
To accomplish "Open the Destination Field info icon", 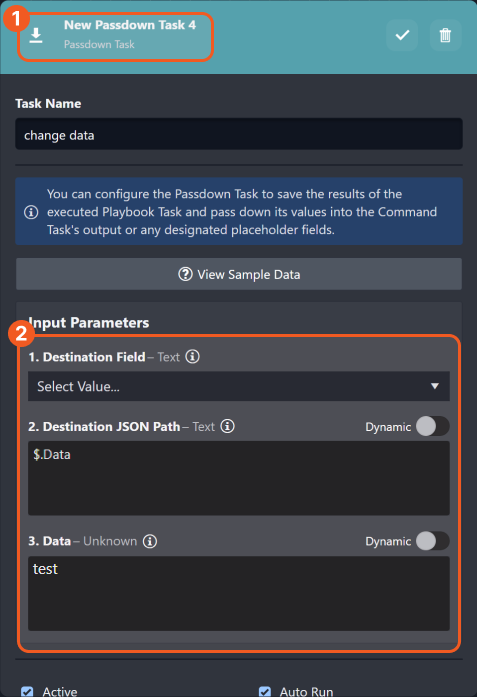I will click(192, 357).
